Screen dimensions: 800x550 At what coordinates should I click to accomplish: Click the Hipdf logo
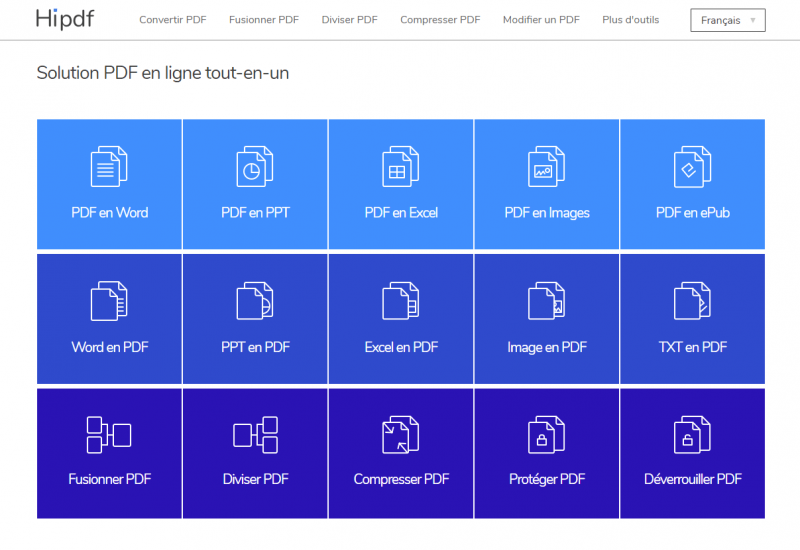coord(66,19)
